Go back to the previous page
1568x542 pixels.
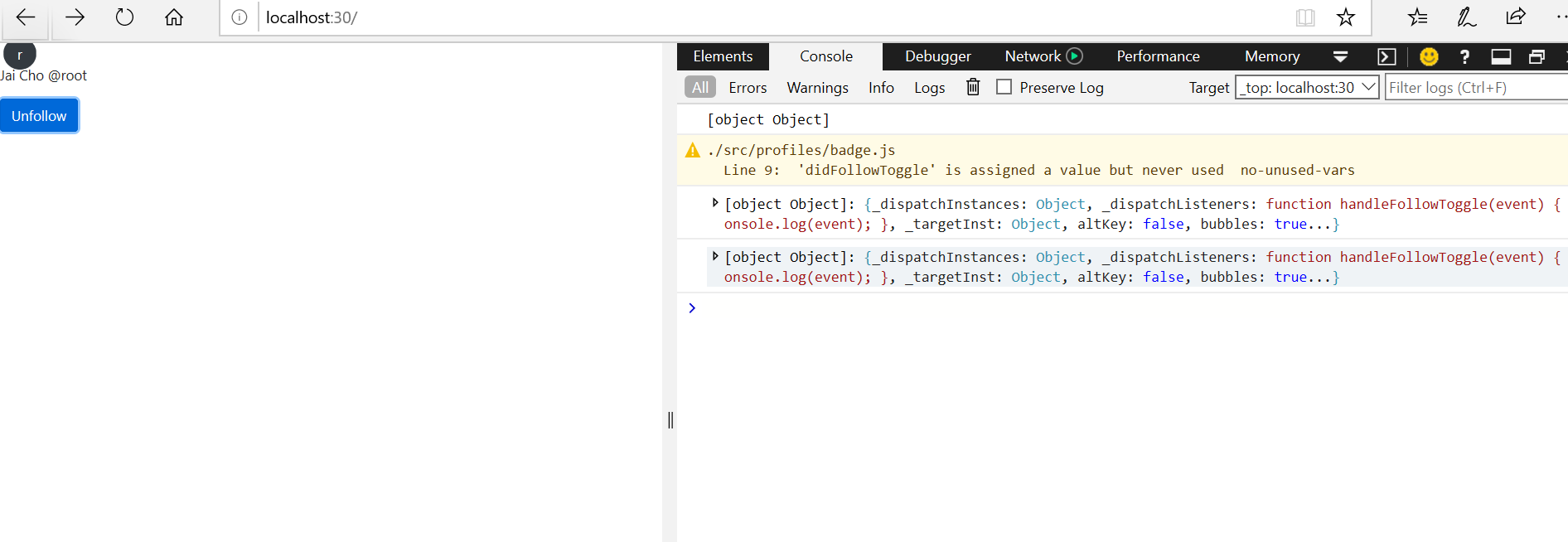point(26,17)
